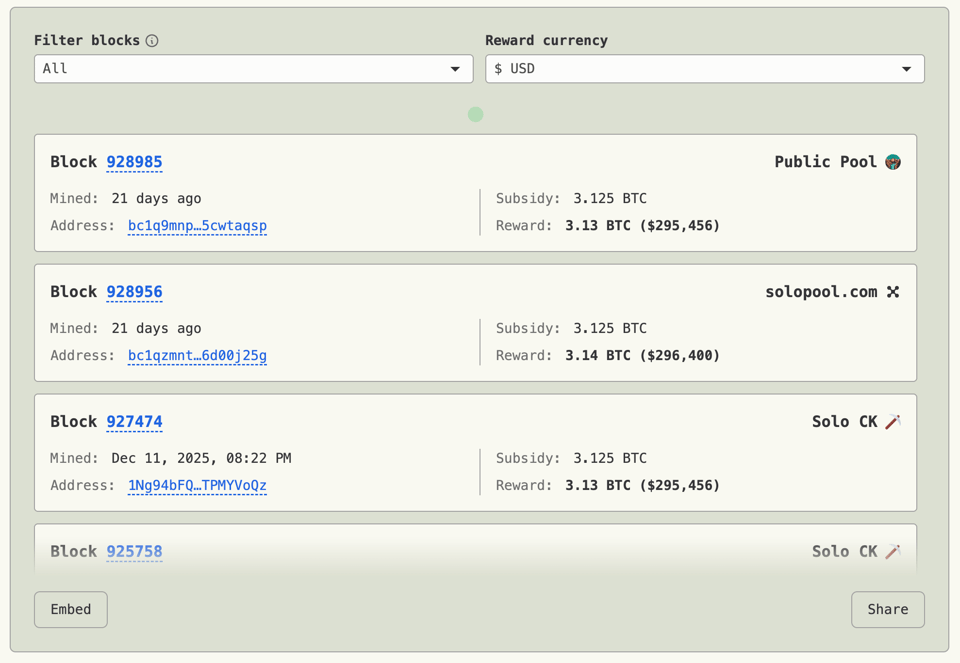Click address 1Ng94bFQ…TPMYVoQz for Solo CK block
Viewport: 960px width, 663px height.
coord(197,485)
